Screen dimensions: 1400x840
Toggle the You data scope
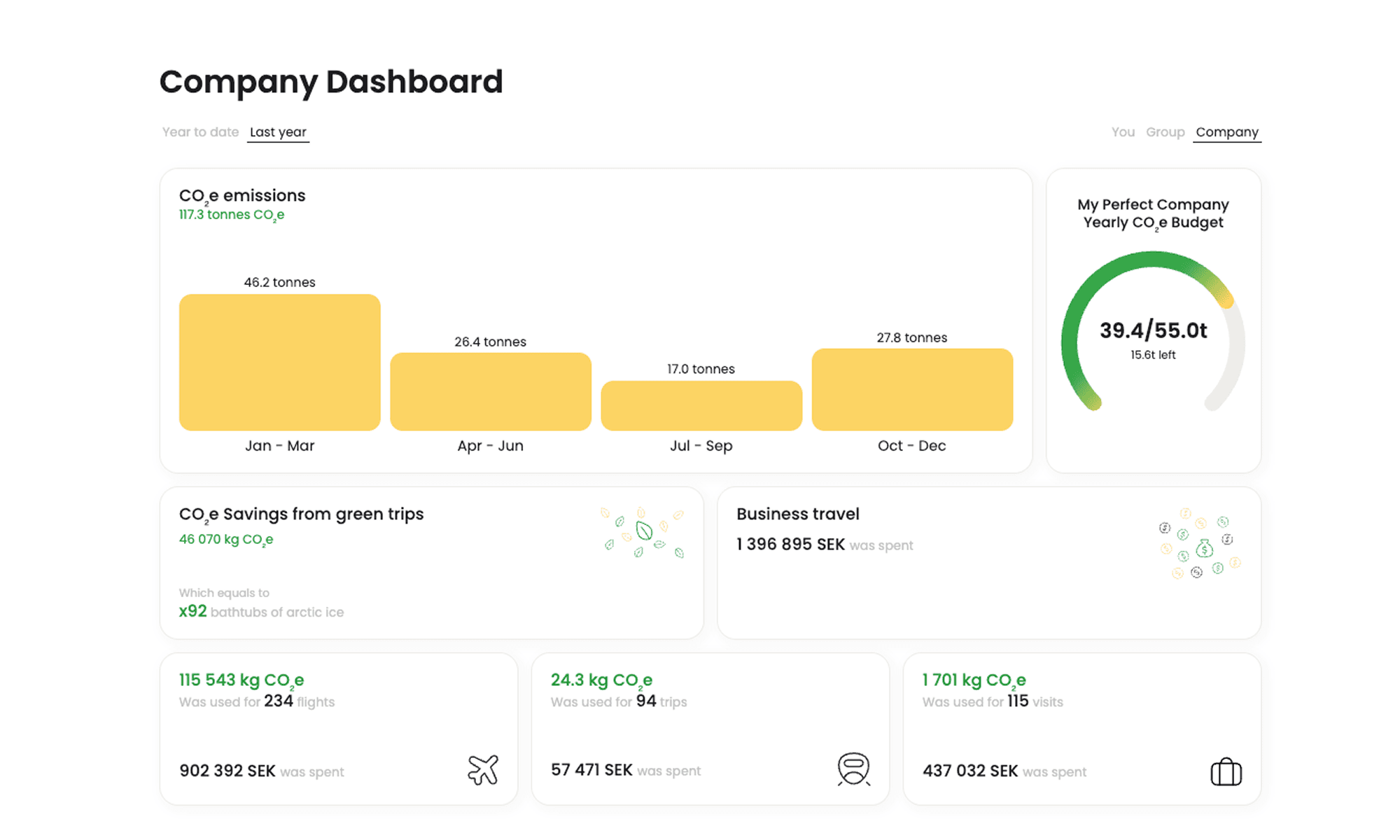pos(1123,132)
